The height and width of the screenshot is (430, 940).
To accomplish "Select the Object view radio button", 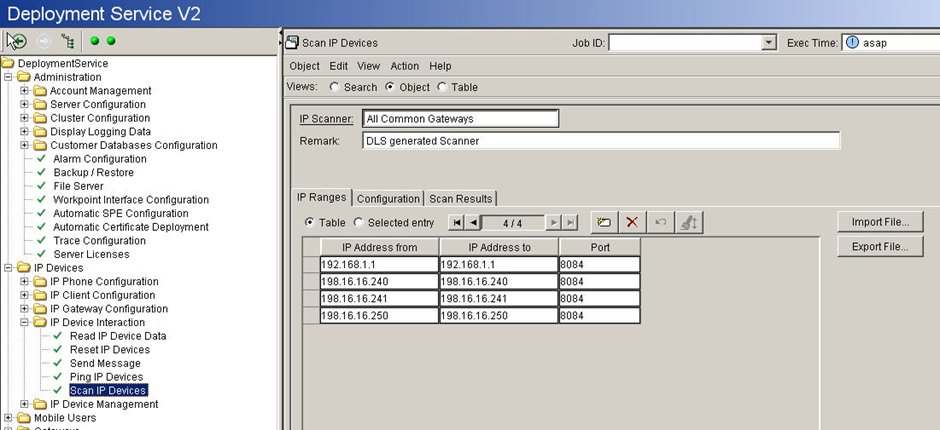I will (x=390, y=87).
